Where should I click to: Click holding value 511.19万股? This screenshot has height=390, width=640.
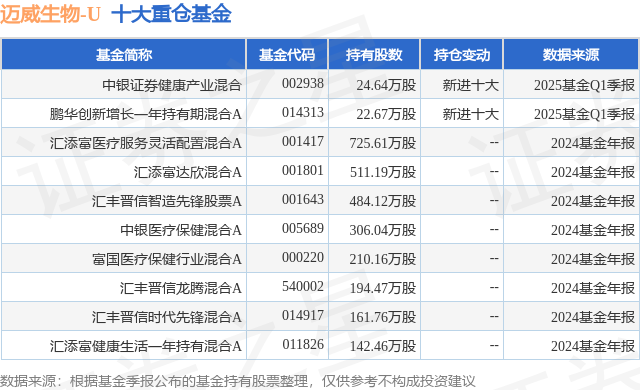pos(383,172)
